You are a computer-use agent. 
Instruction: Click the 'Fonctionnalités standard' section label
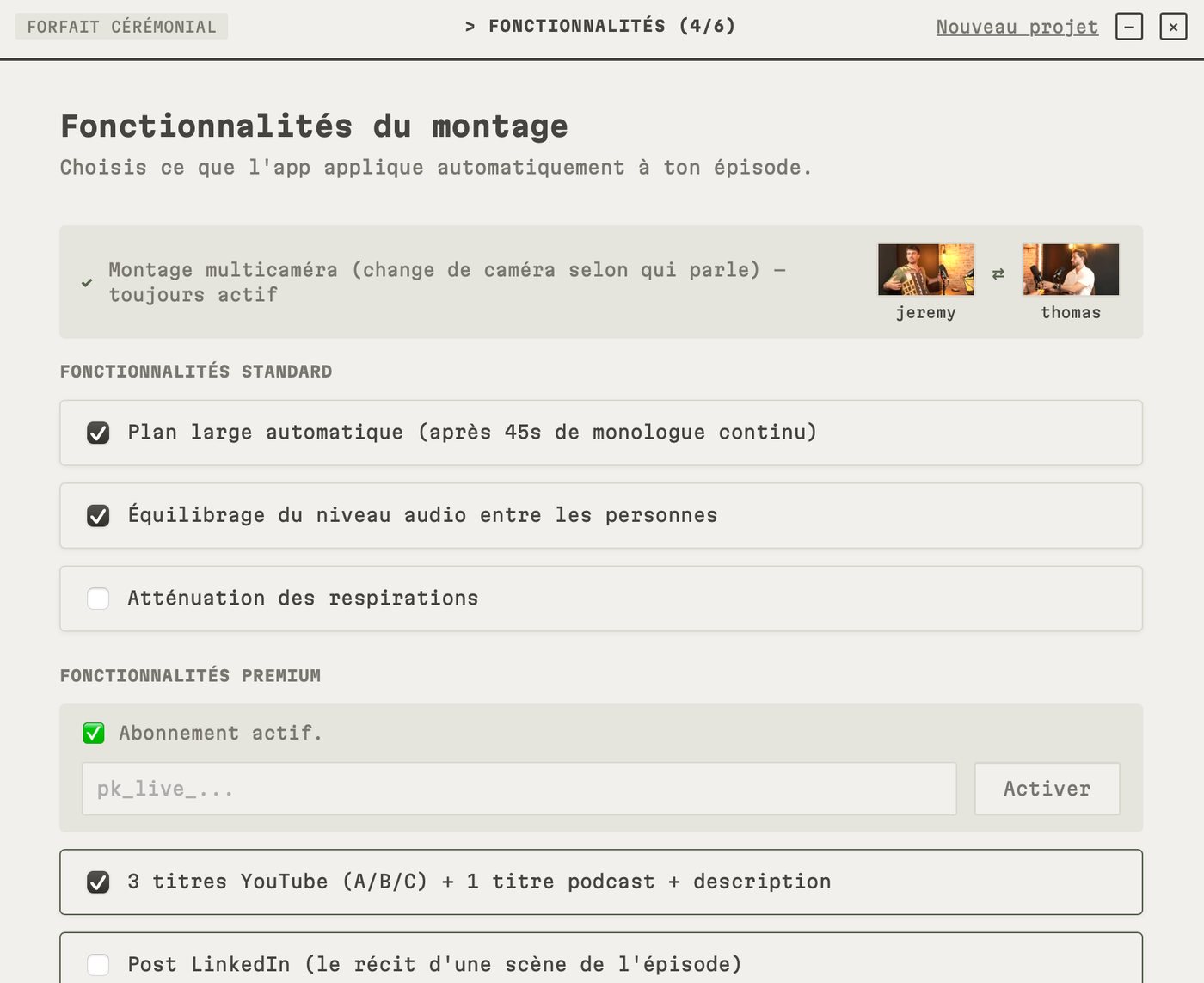196,372
